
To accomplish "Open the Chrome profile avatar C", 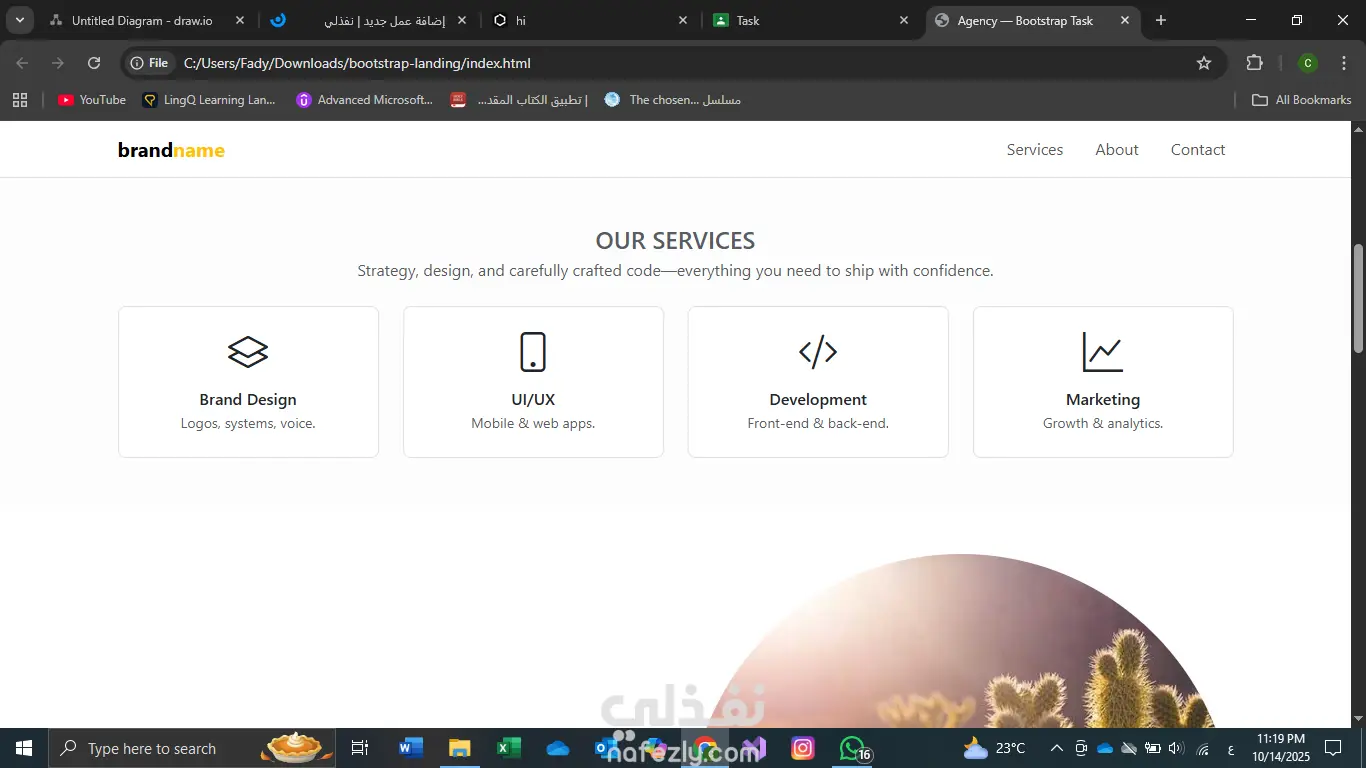I will pos(1307,63).
